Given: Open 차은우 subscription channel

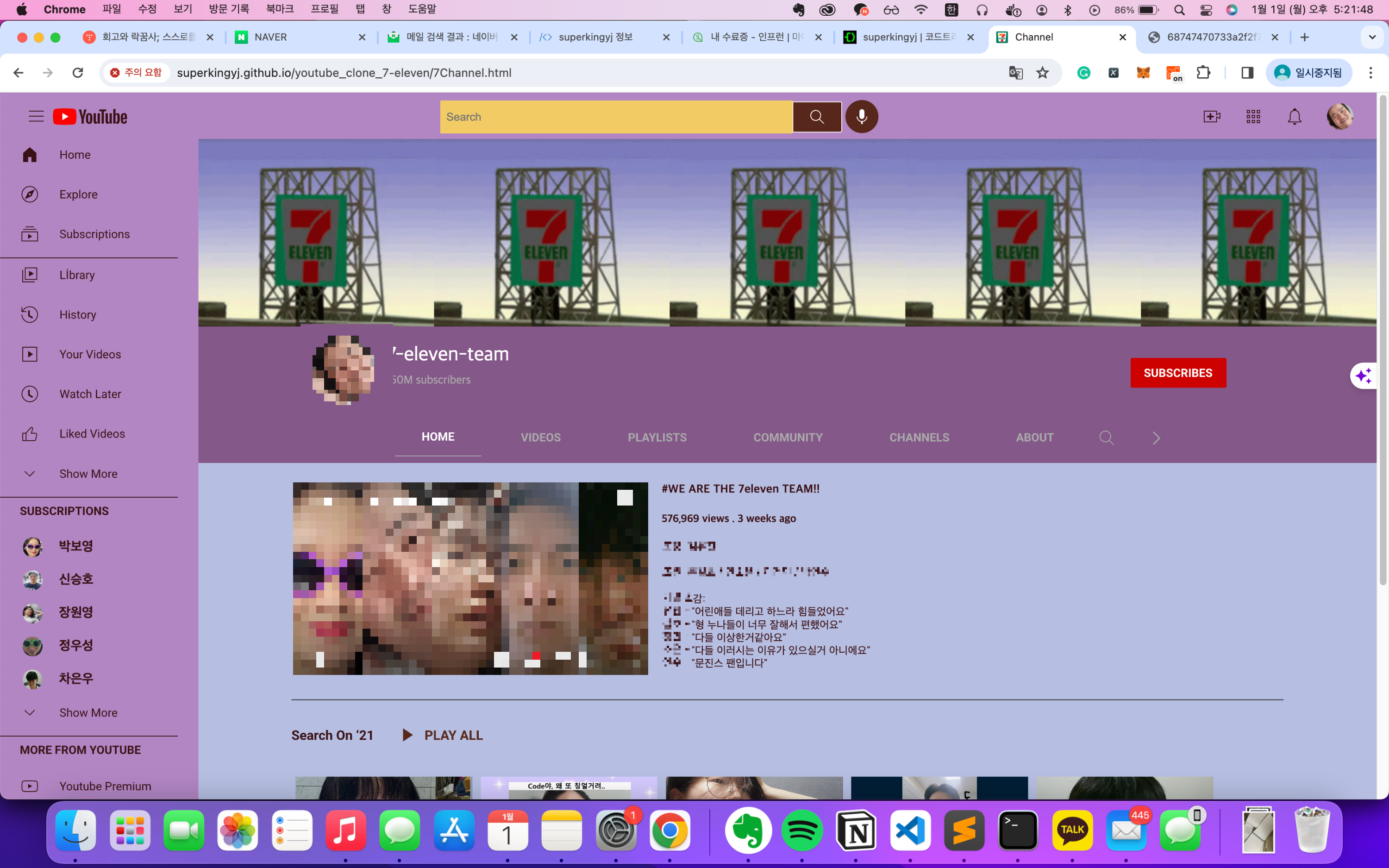Looking at the screenshot, I should [57, 679].
